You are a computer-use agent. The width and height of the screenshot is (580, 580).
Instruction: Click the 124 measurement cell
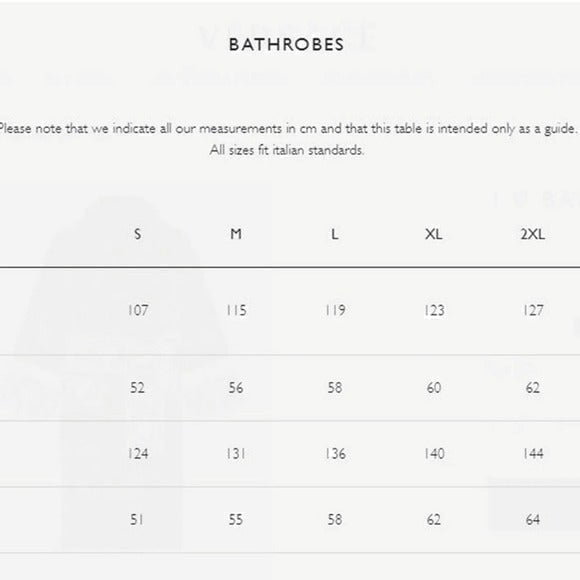(138, 453)
